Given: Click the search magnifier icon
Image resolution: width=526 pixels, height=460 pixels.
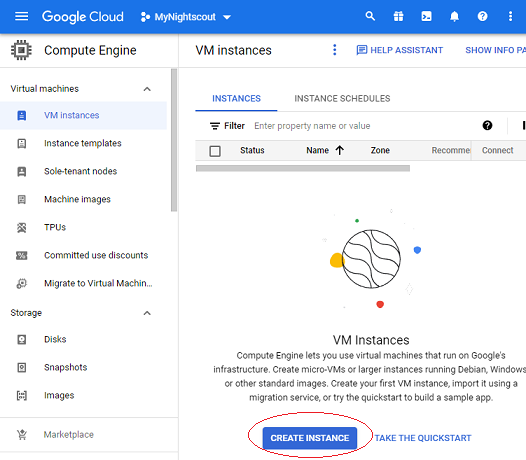Looking at the screenshot, I should point(370,16).
